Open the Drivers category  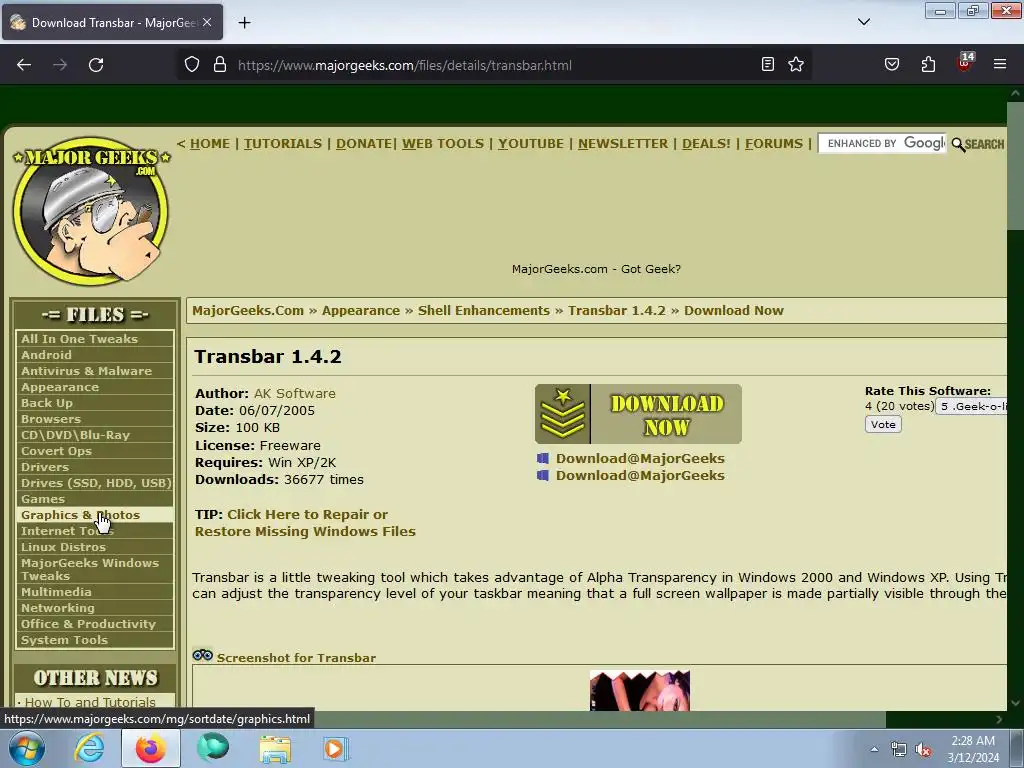point(95,467)
